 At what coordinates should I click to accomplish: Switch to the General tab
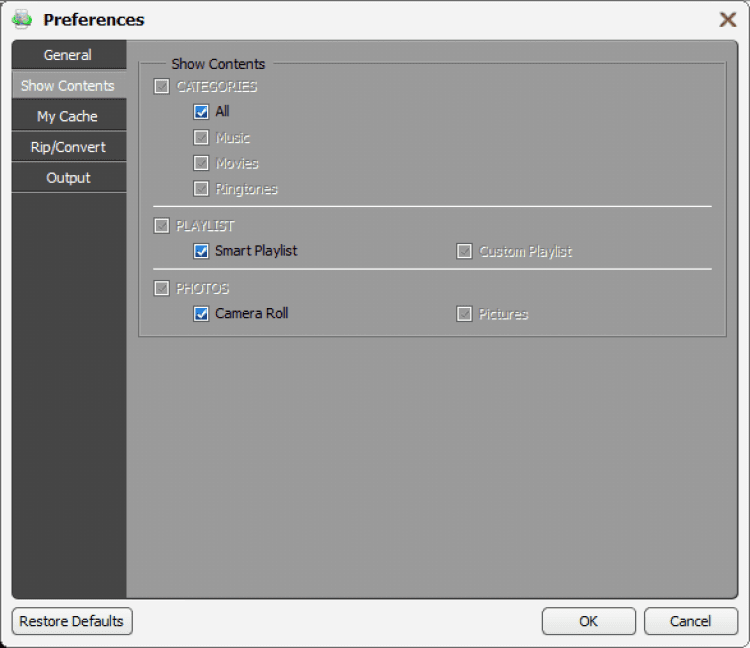[68, 55]
